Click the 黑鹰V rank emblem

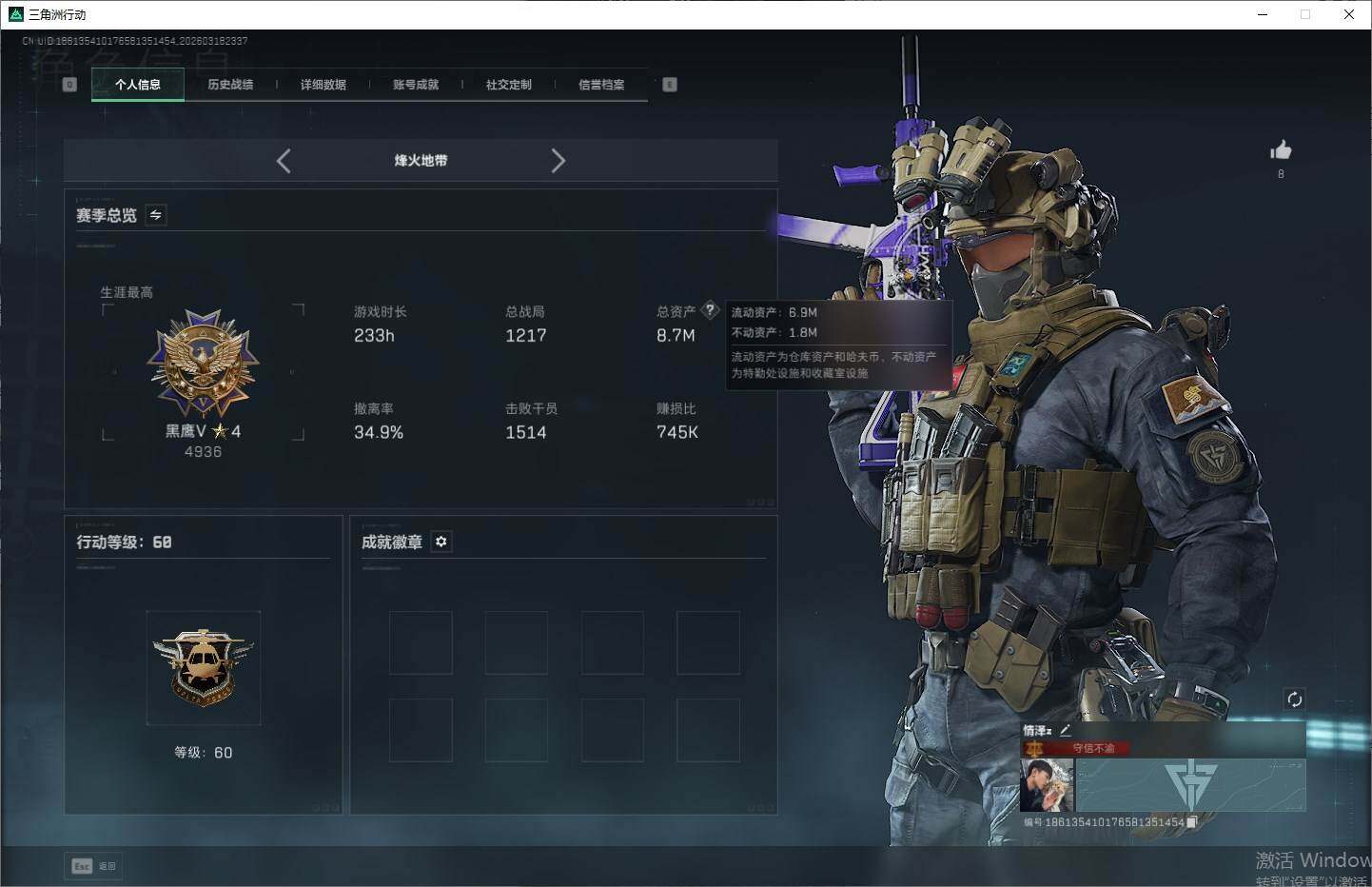203,364
